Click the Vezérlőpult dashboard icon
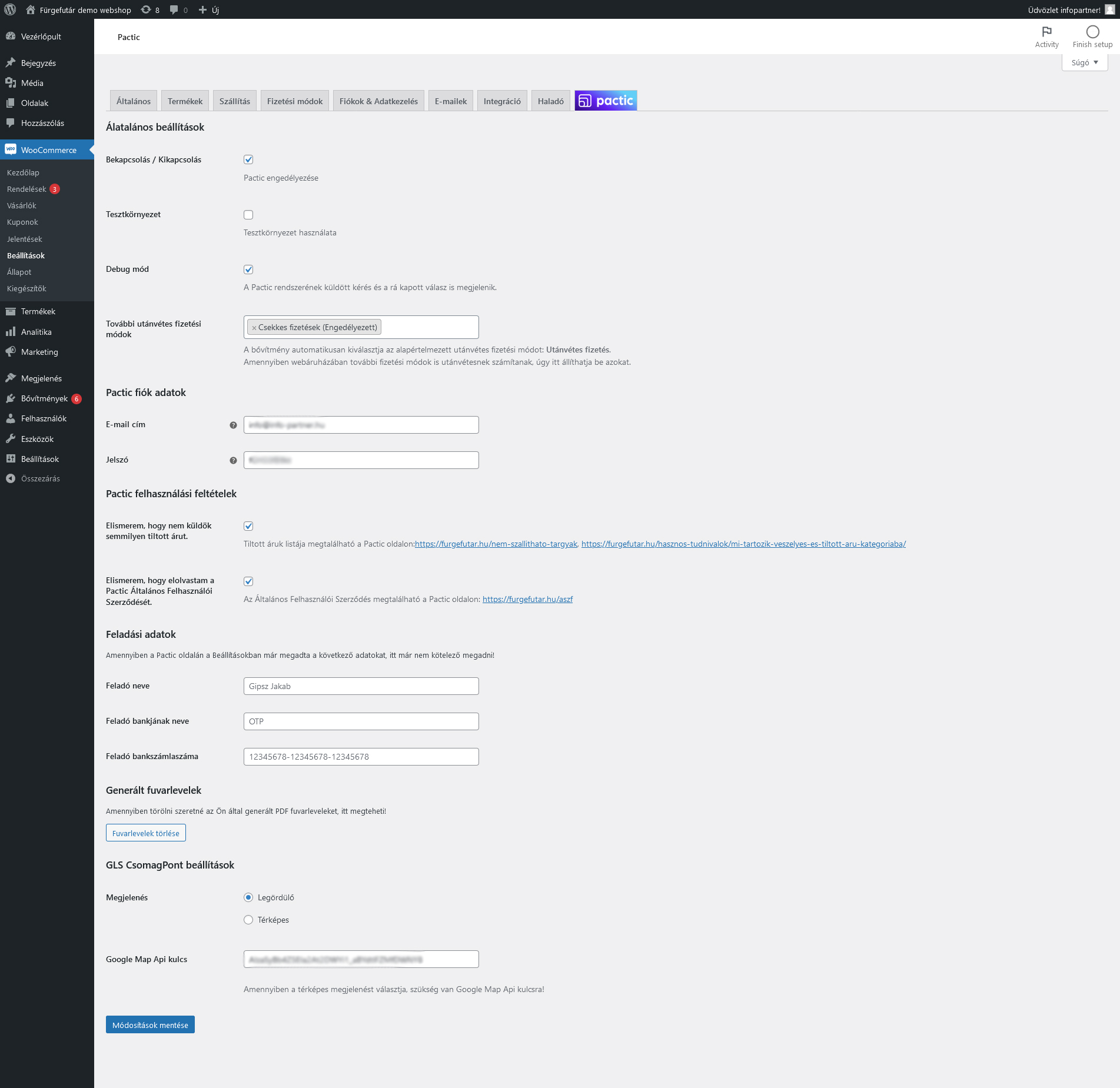The height and width of the screenshot is (1088, 1120). click(11, 36)
